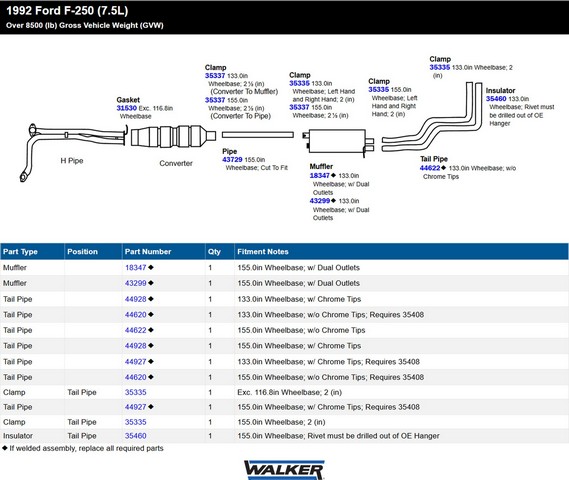Open table Muffler 43299 part link
Viewport: 569px width, 480px height.
tap(135, 283)
